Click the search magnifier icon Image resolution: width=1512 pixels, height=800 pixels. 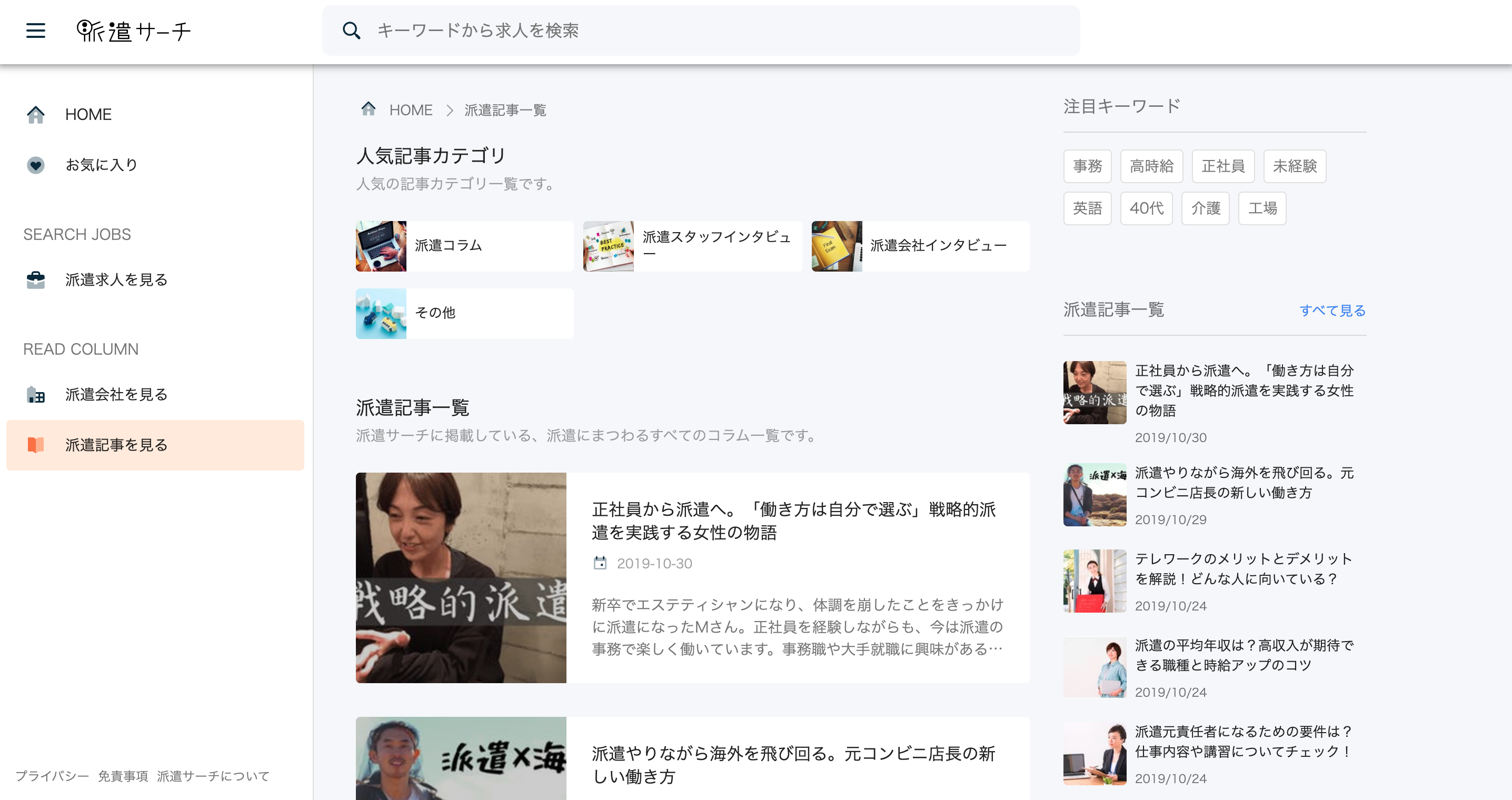351,31
